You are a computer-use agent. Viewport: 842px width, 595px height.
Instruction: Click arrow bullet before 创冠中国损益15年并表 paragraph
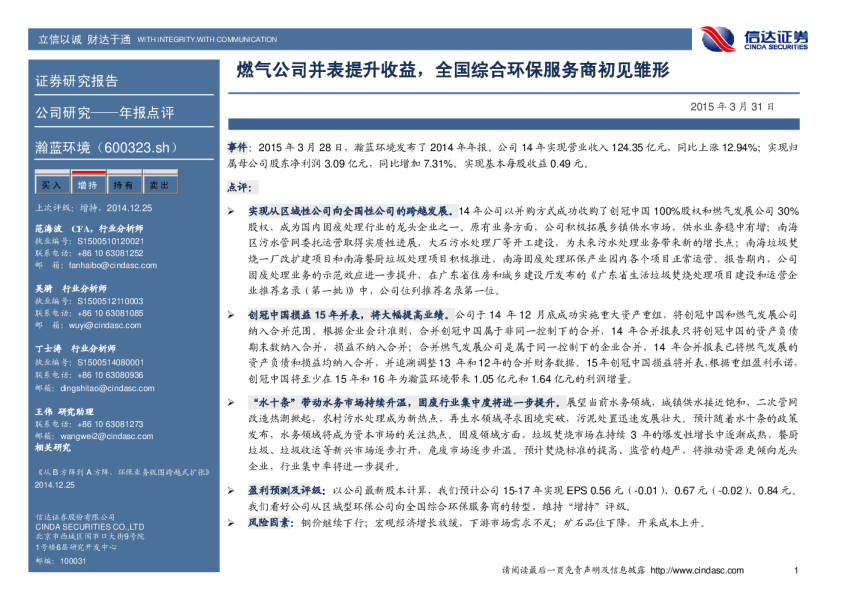231,314
